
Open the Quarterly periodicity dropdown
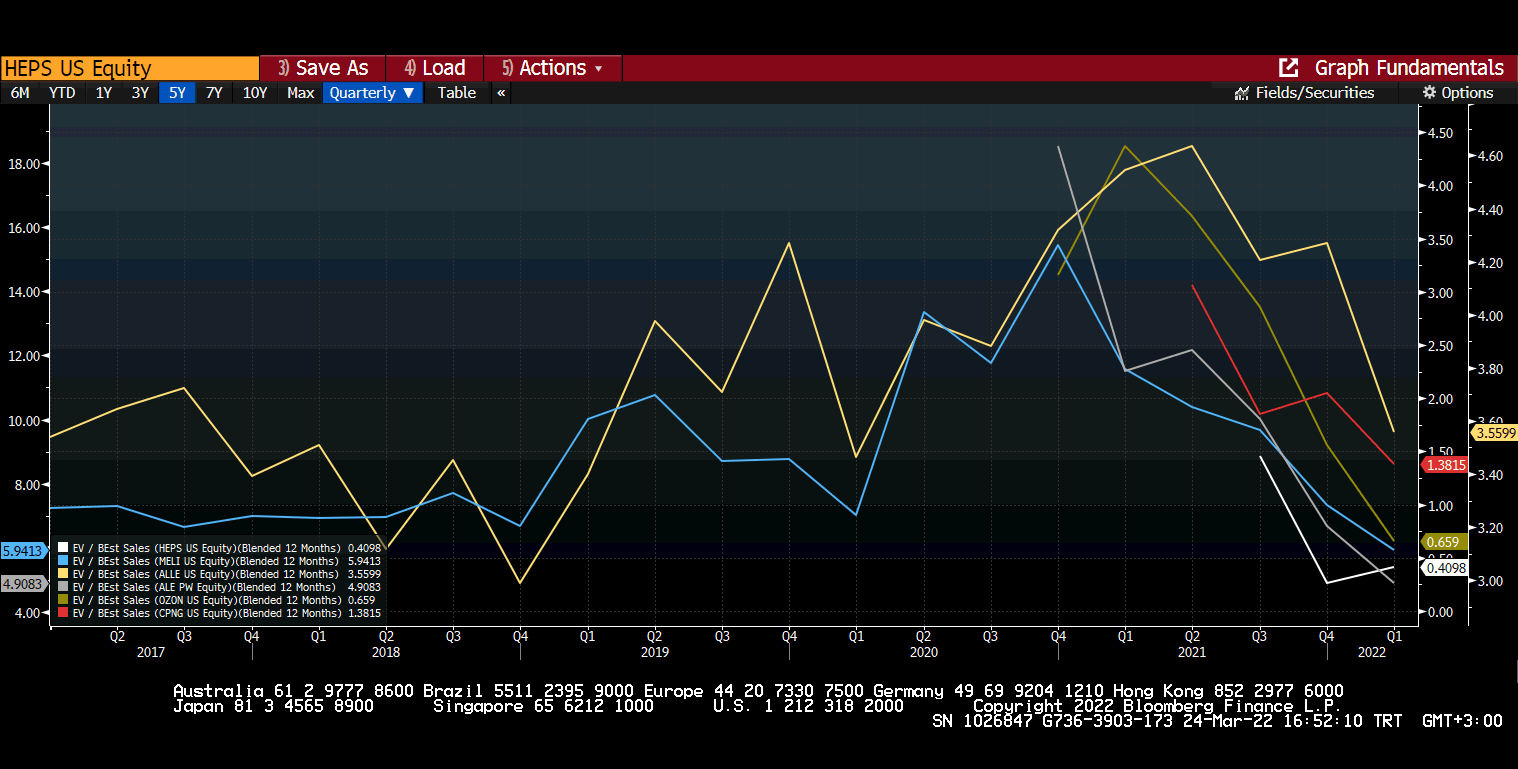[372, 93]
